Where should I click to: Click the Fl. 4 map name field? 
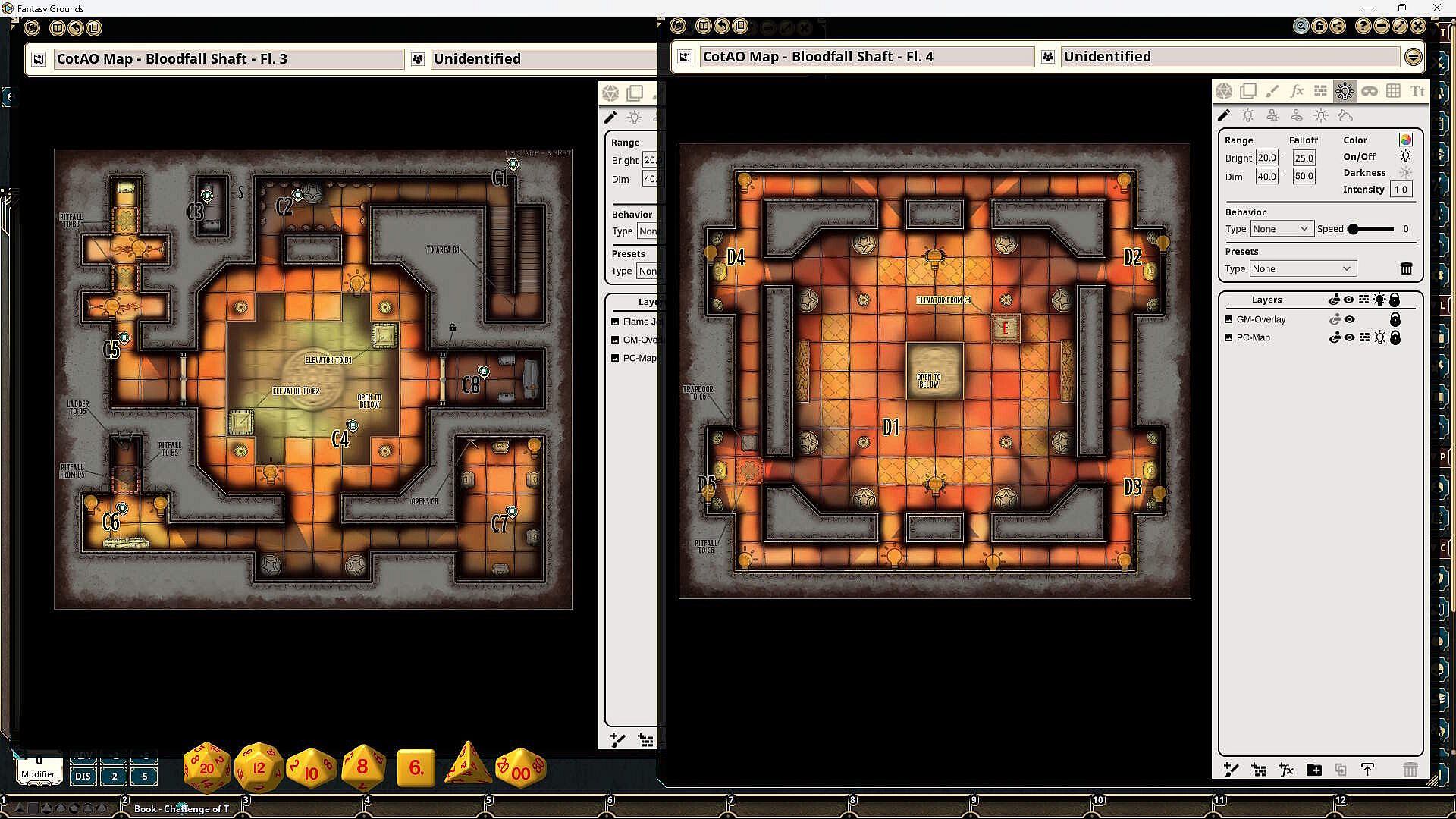[867, 57]
